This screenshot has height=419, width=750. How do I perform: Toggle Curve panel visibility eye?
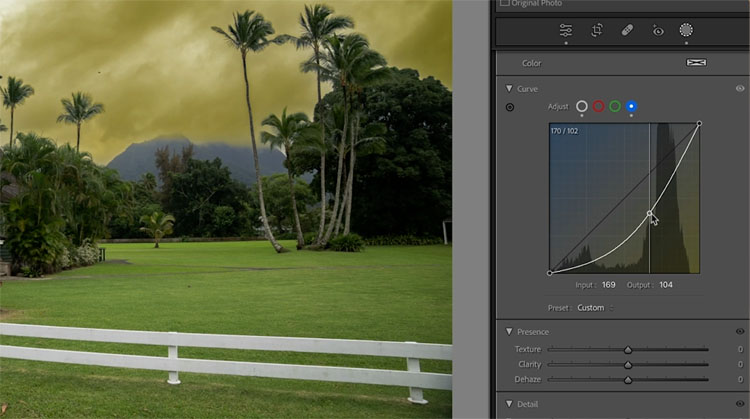740,89
